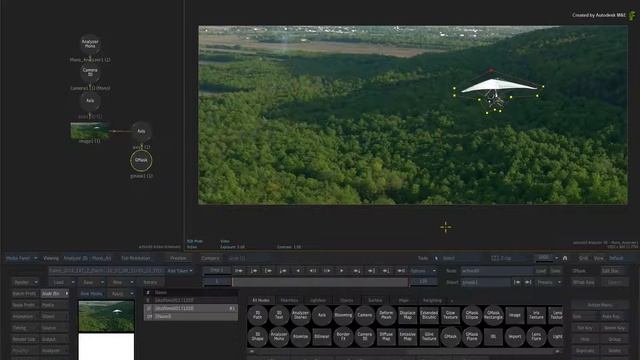
Task: Select the Analyzer Mono node in the node bin
Action: [x=279, y=337]
